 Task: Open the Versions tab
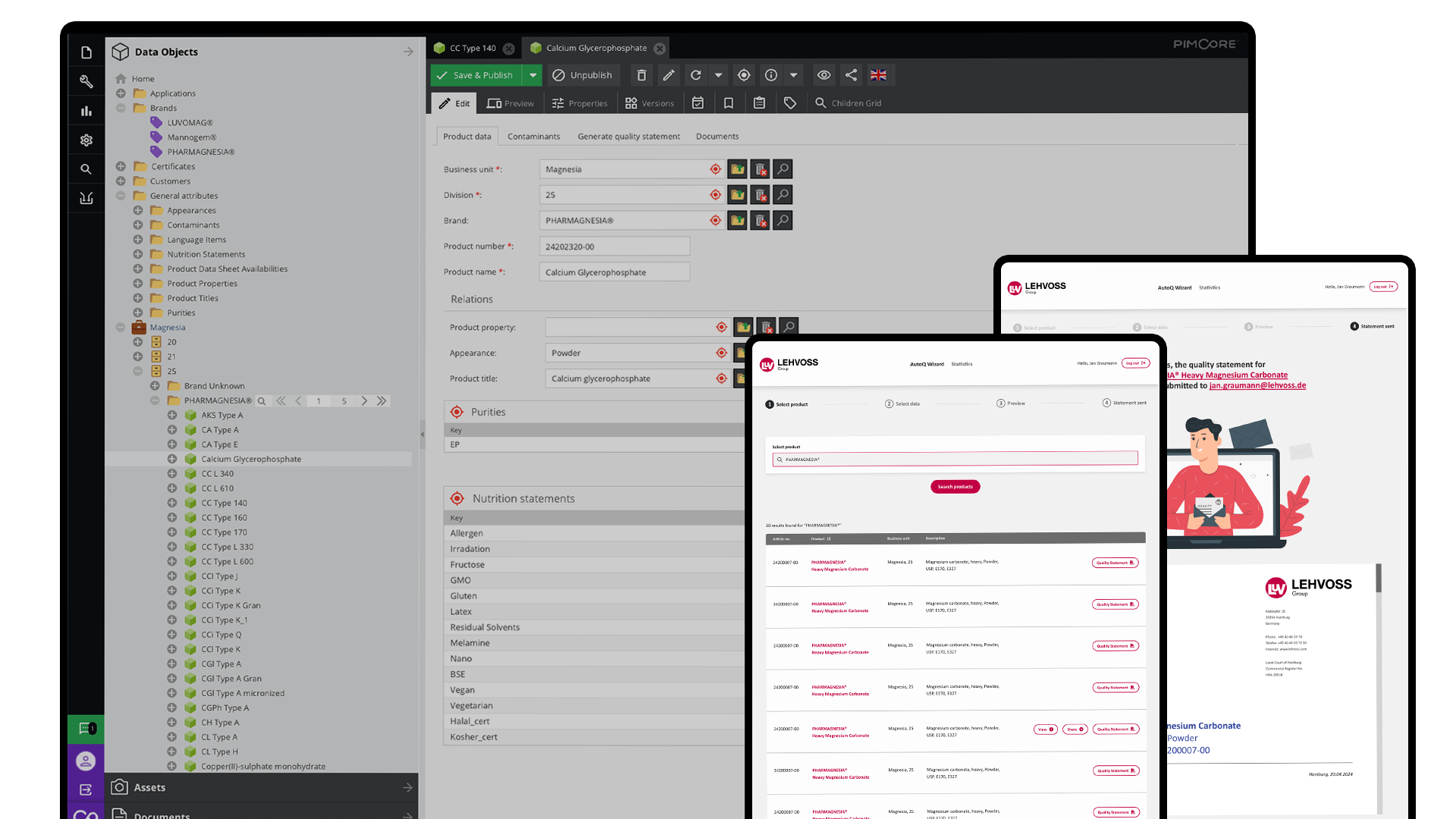pos(649,103)
